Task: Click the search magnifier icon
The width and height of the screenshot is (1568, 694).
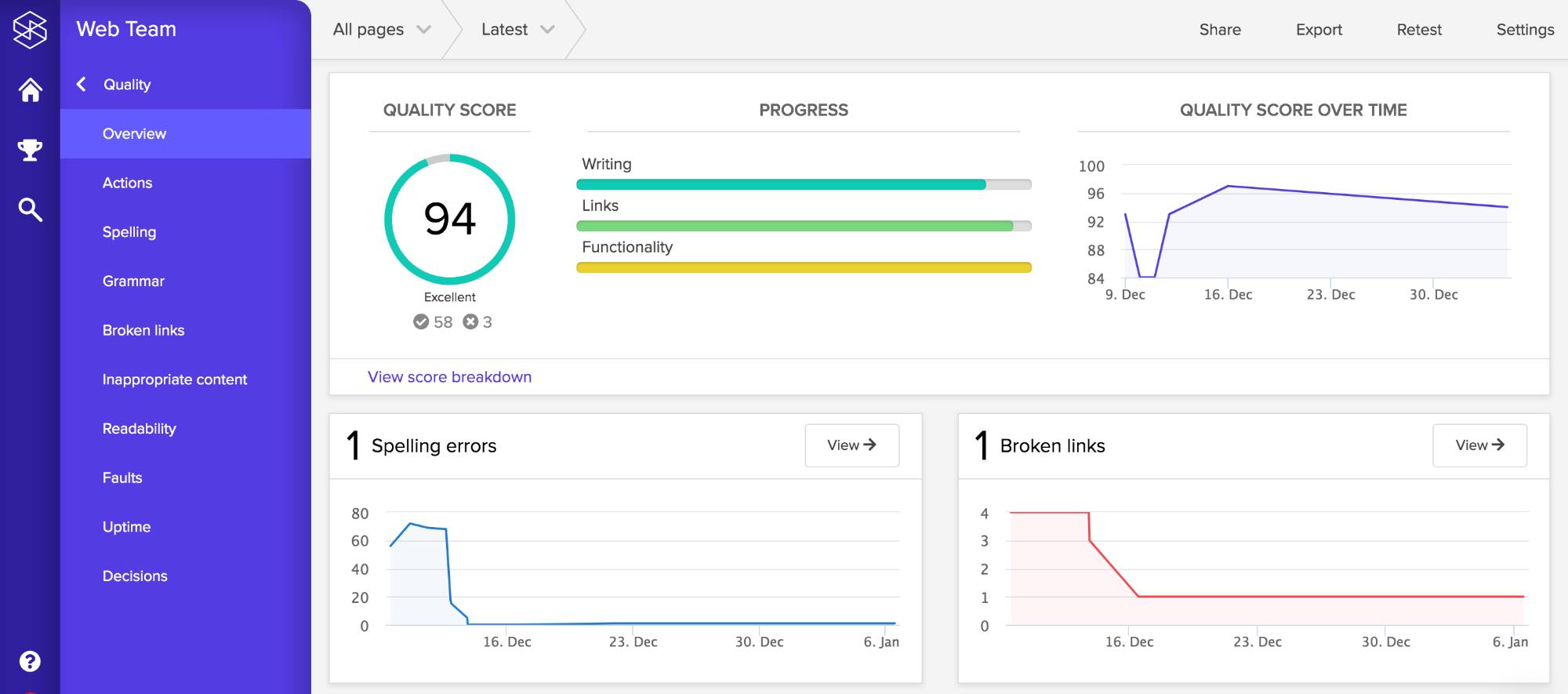Action: pos(30,209)
